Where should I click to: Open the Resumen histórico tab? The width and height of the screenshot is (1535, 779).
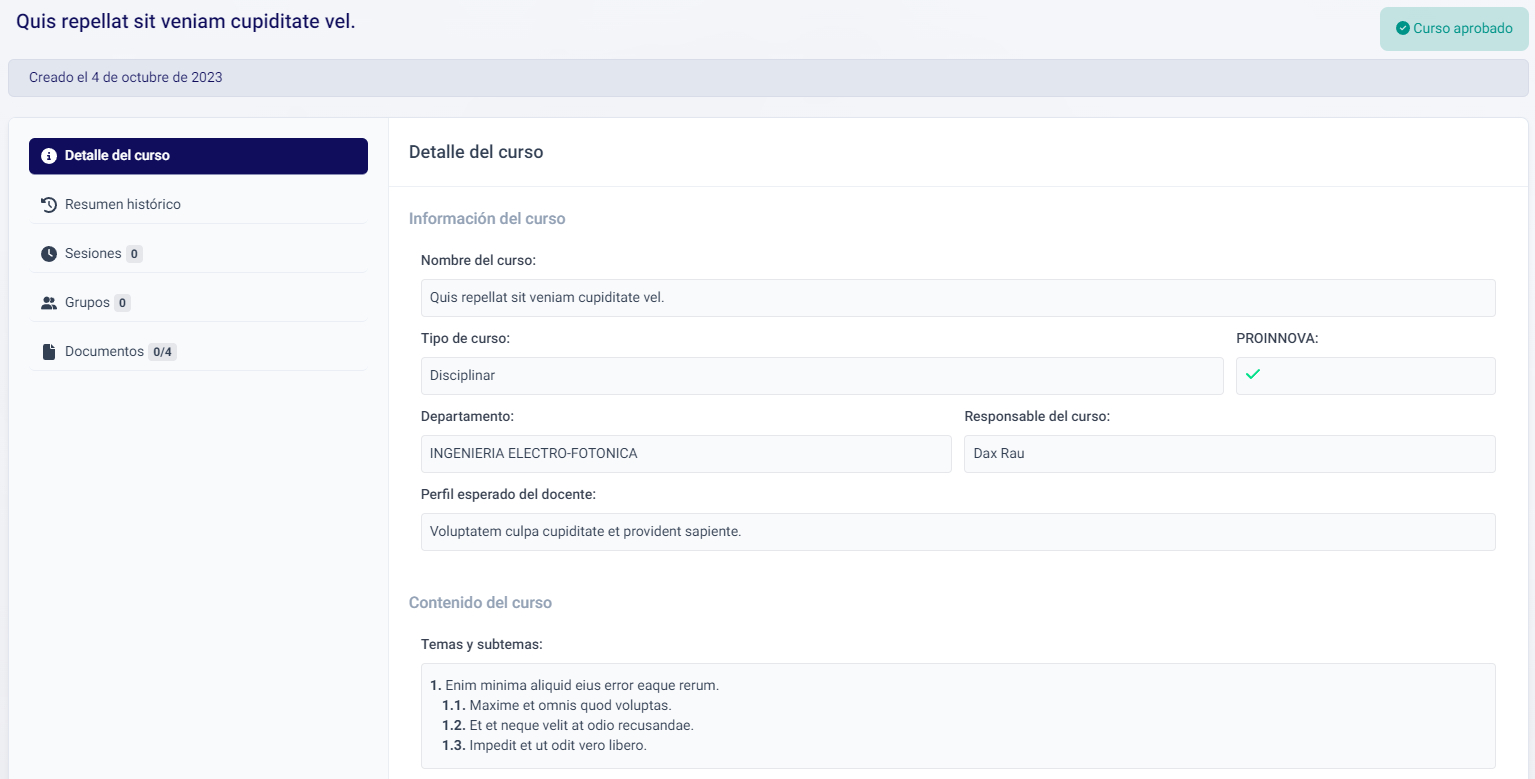(x=122, y=205)
